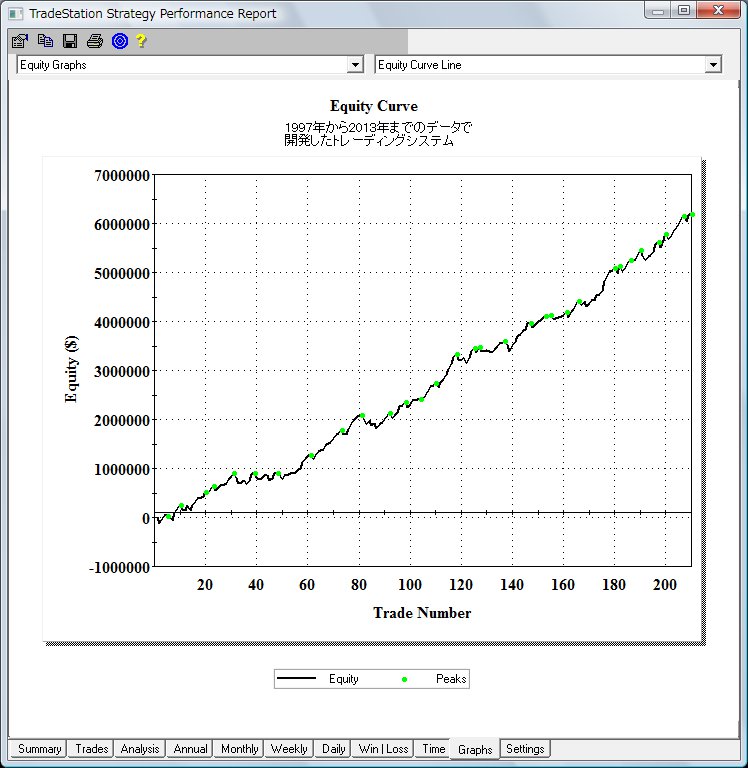The width and height of the screenshot is (748, 768).
Task: Open the Trades tab
Action: coord(92,749)
